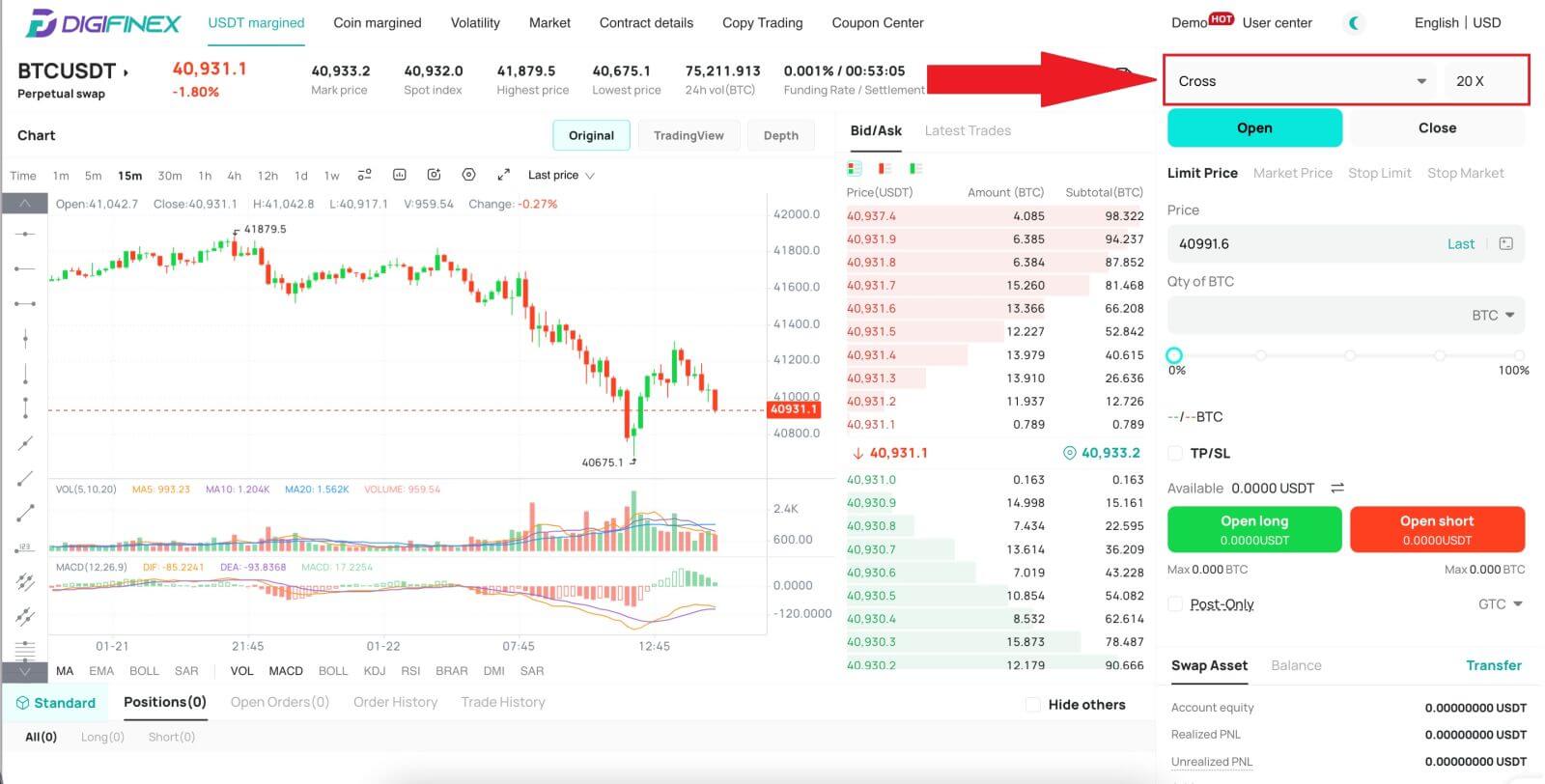1545x784 pixels.
Task: Toggle KDJ sub indicator
Action: pyautogui.click(x=375, y=671)
